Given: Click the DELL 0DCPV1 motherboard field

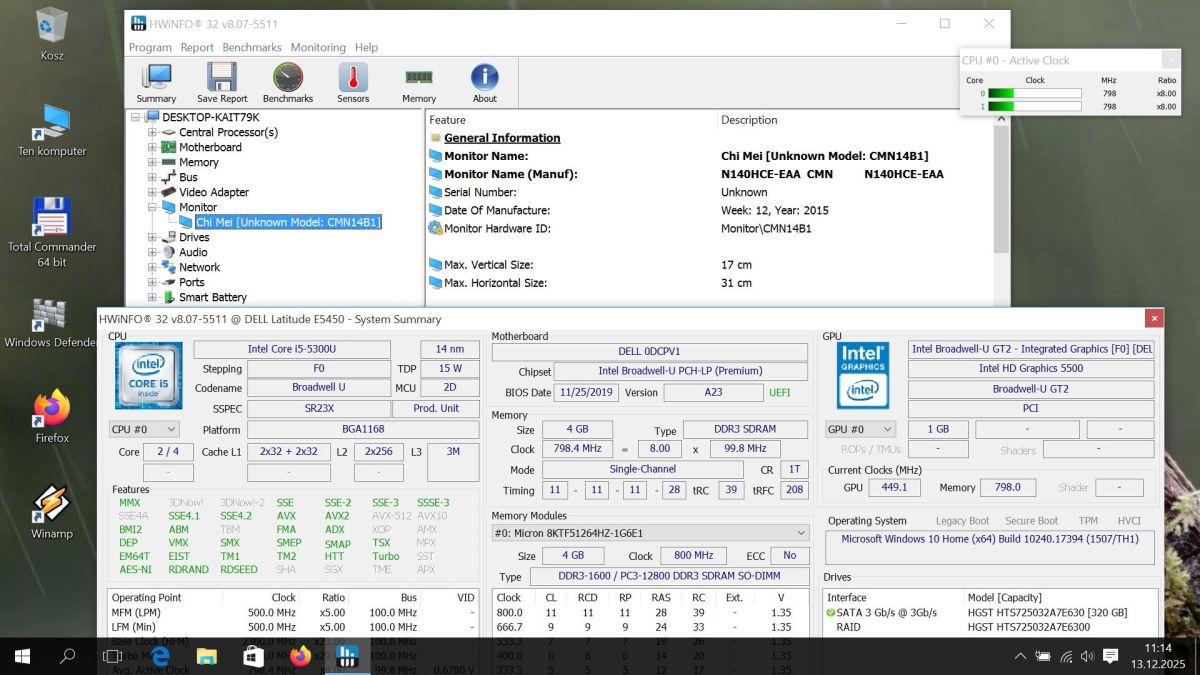Looking at the screenshot, I should click(650, 352).
